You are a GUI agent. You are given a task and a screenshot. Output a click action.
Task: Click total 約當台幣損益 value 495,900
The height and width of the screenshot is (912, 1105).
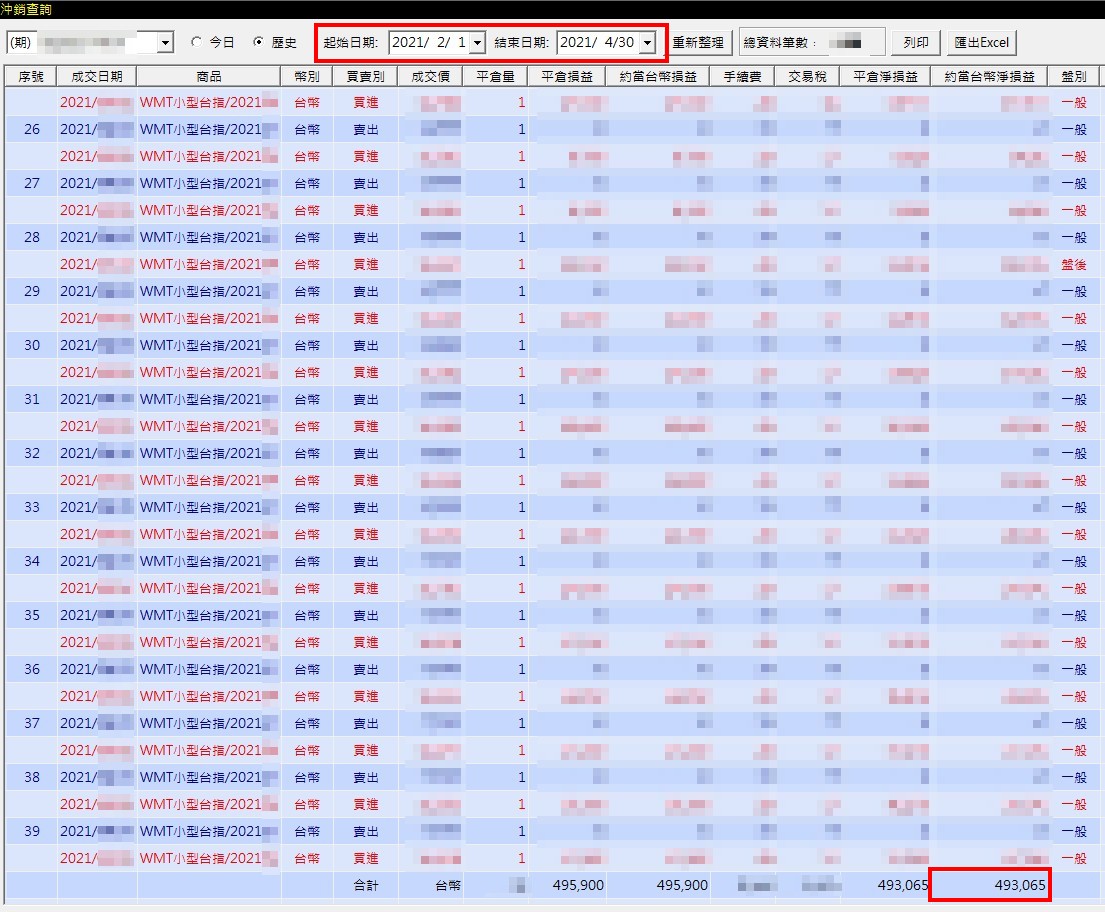(682, 885)
